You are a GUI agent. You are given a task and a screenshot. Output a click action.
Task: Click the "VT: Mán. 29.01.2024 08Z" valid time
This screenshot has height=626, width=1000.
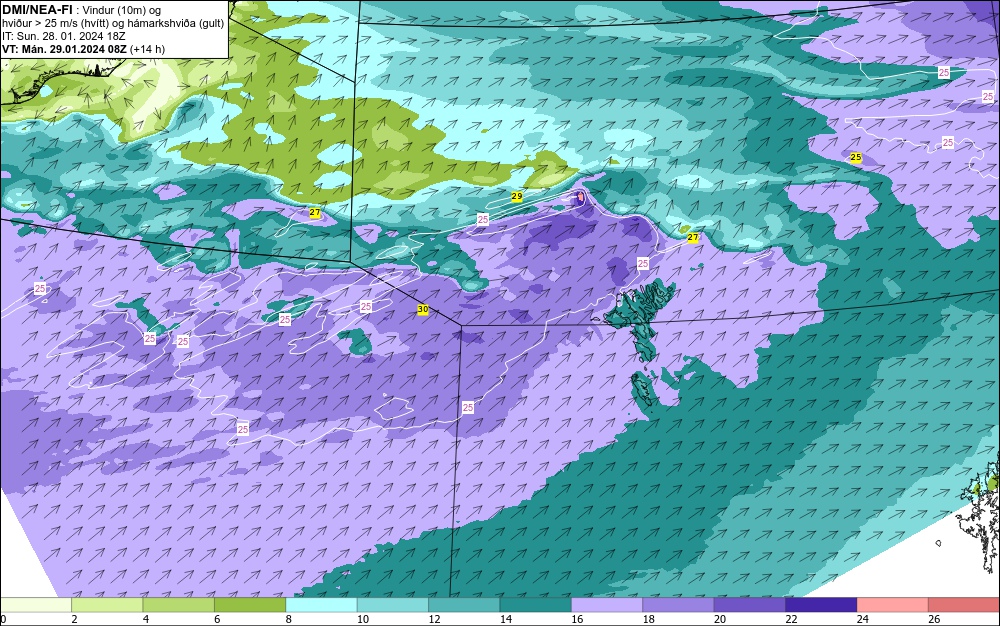pos(64,49)
